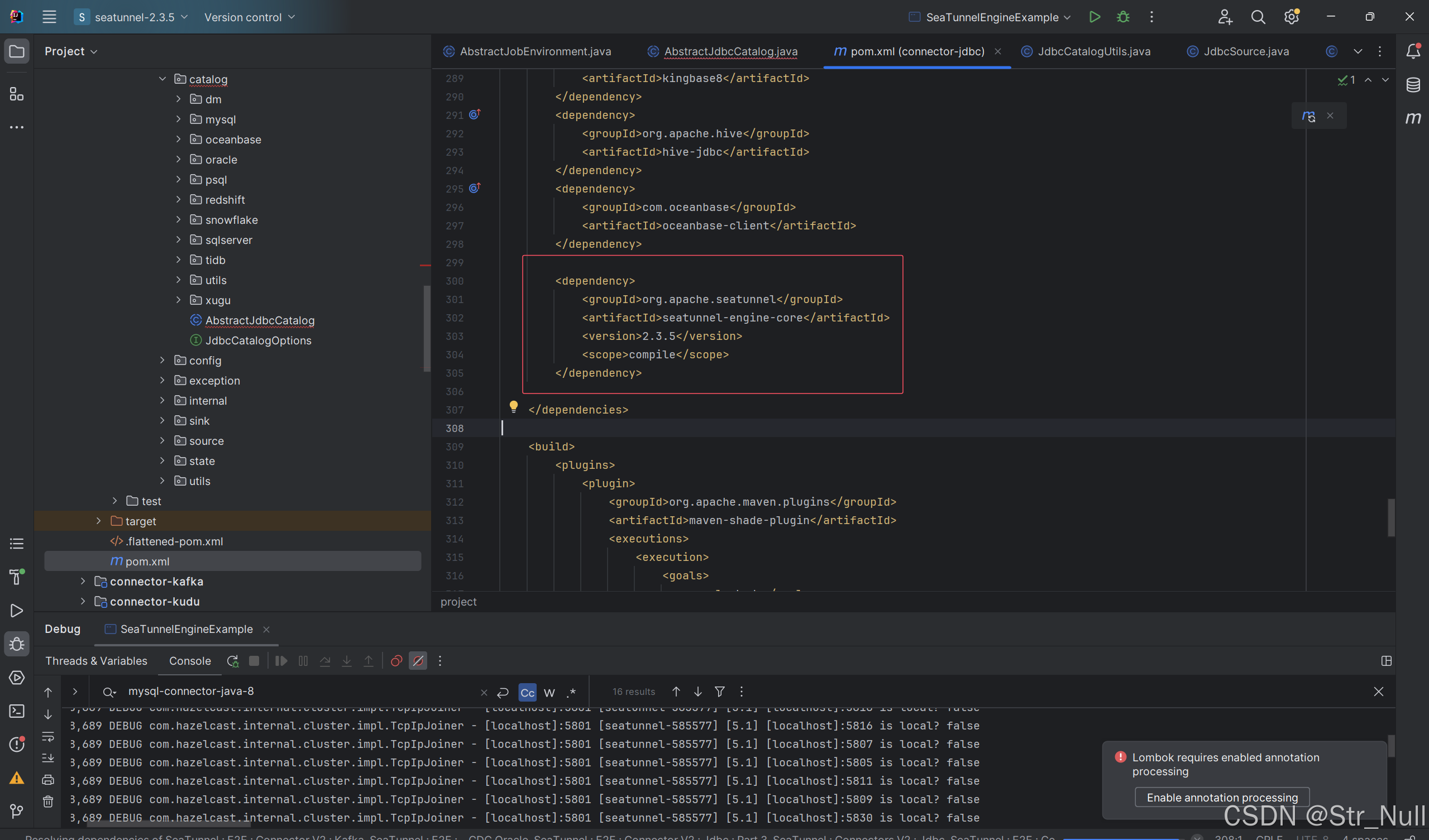Viewport: 1429px width, 840px height.
Task: Click the project tree vertical scrollbar
Action: (x=427, y=329)
